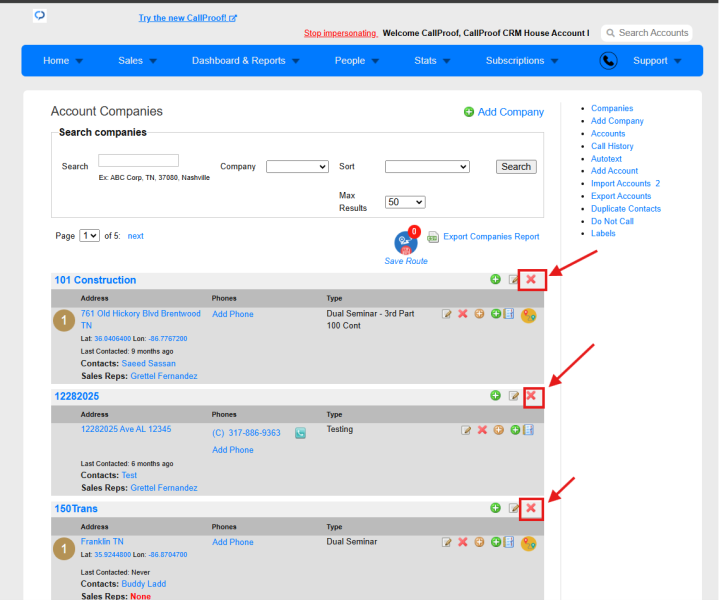The image size is (719, 600).
Task: Open notebook icon in 761 Old Hickory row
Action: (509, 314)
